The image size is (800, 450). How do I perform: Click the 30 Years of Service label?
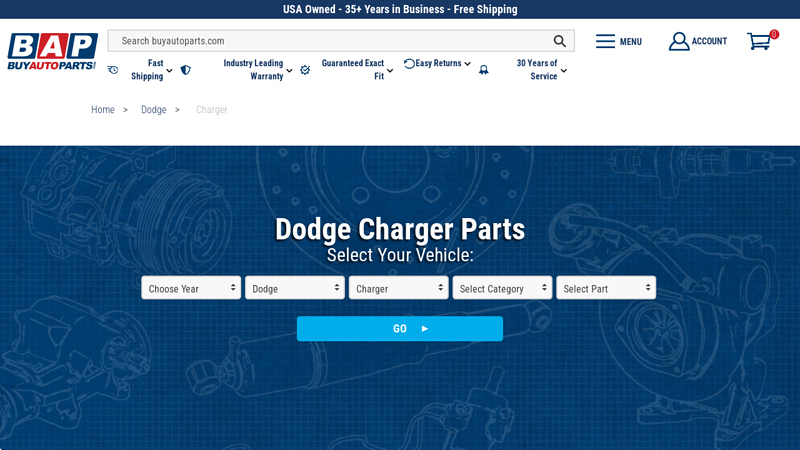537,70
